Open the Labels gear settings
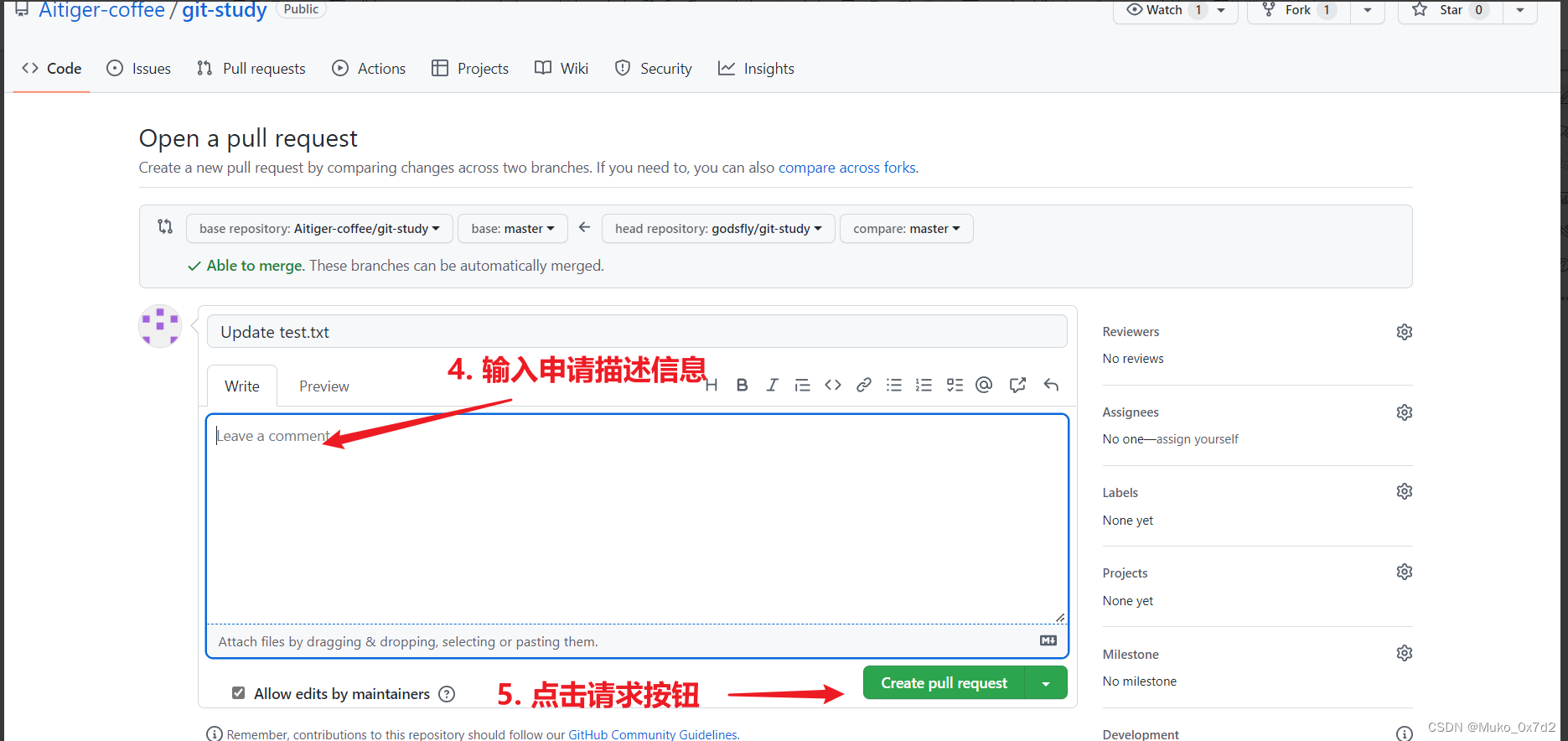 pyautogui.click(x=1405, y=491)
